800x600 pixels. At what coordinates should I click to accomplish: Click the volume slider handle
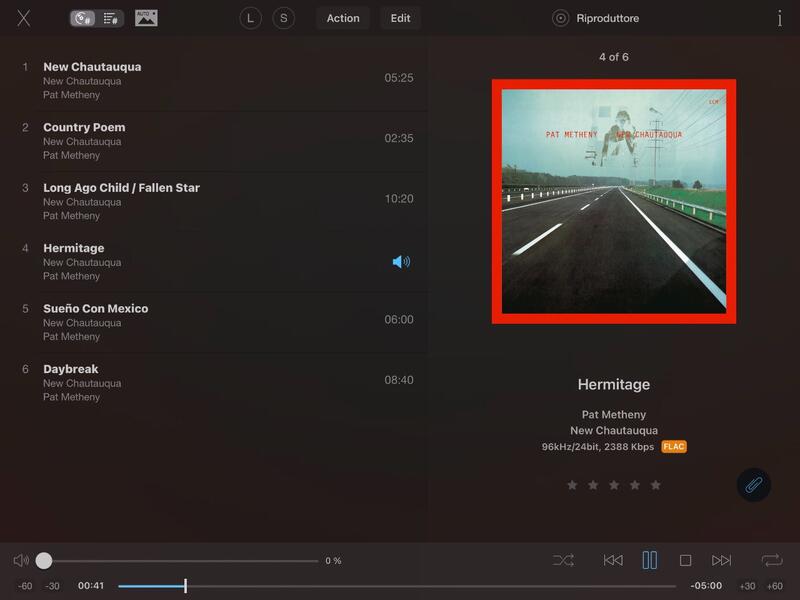[44, 561]
